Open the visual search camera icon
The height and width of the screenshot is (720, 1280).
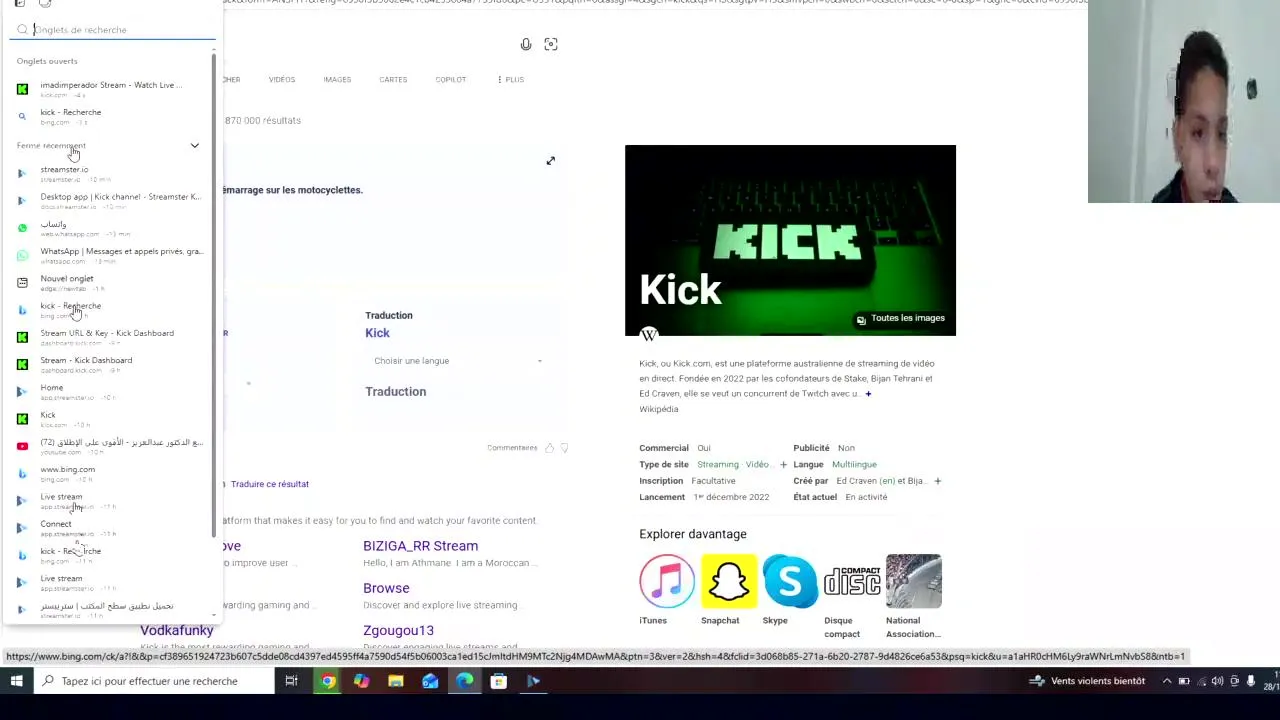pos(551,44)
